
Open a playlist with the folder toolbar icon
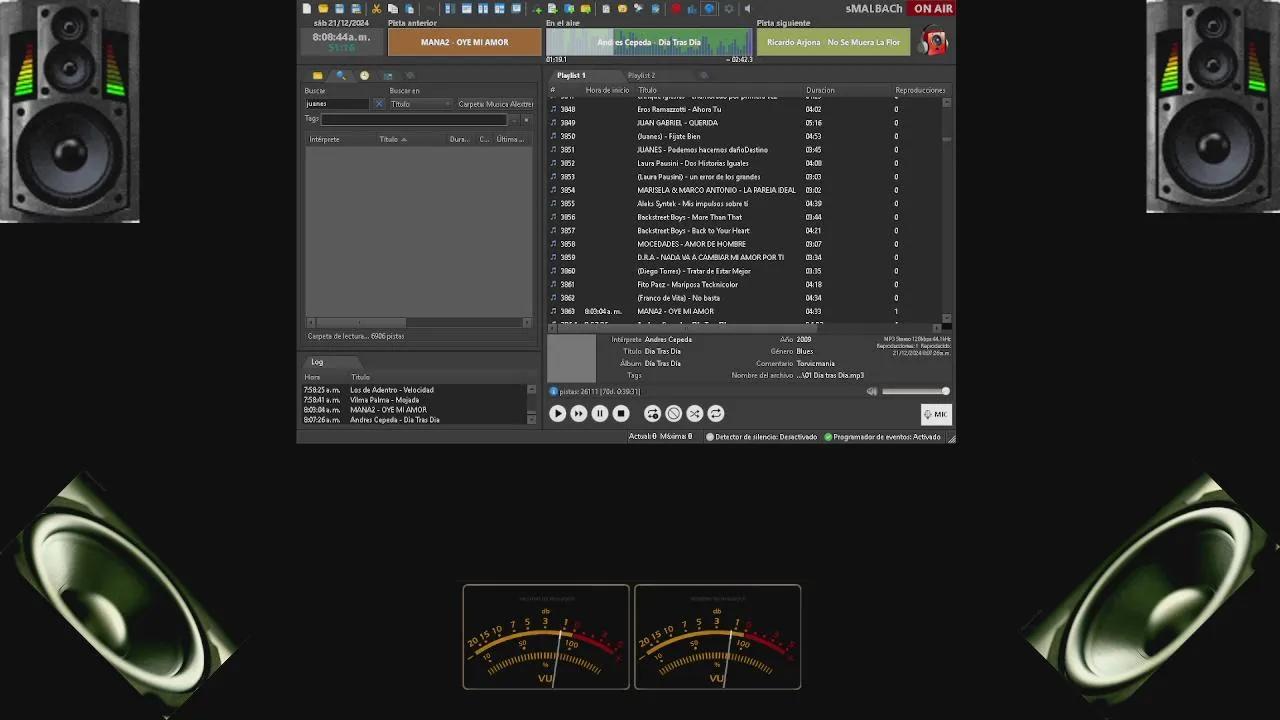[323, 8]
